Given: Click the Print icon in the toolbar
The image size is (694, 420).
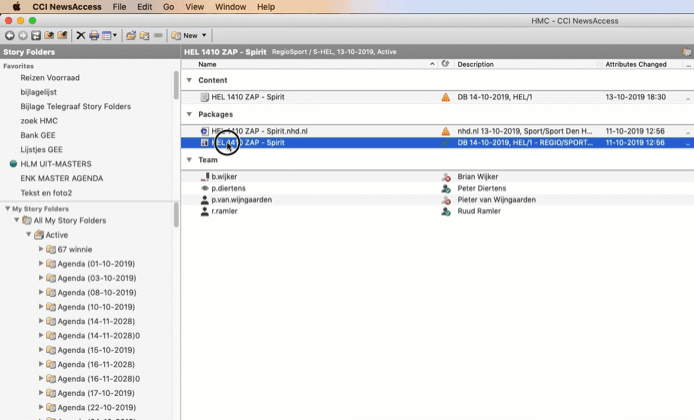Looking at the screenshot, I should coord(94,36).
